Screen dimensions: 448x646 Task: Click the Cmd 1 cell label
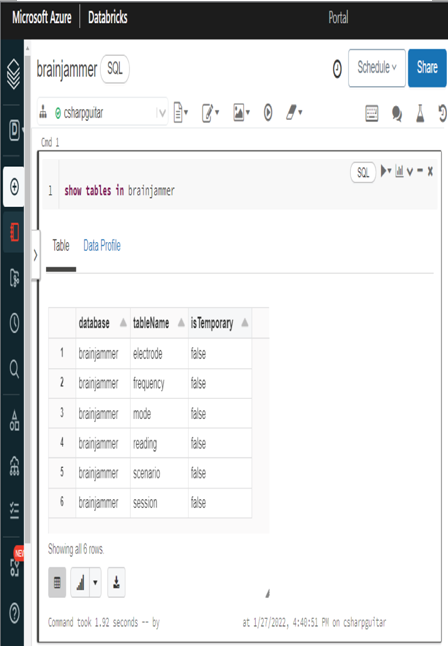pos(50,143)
